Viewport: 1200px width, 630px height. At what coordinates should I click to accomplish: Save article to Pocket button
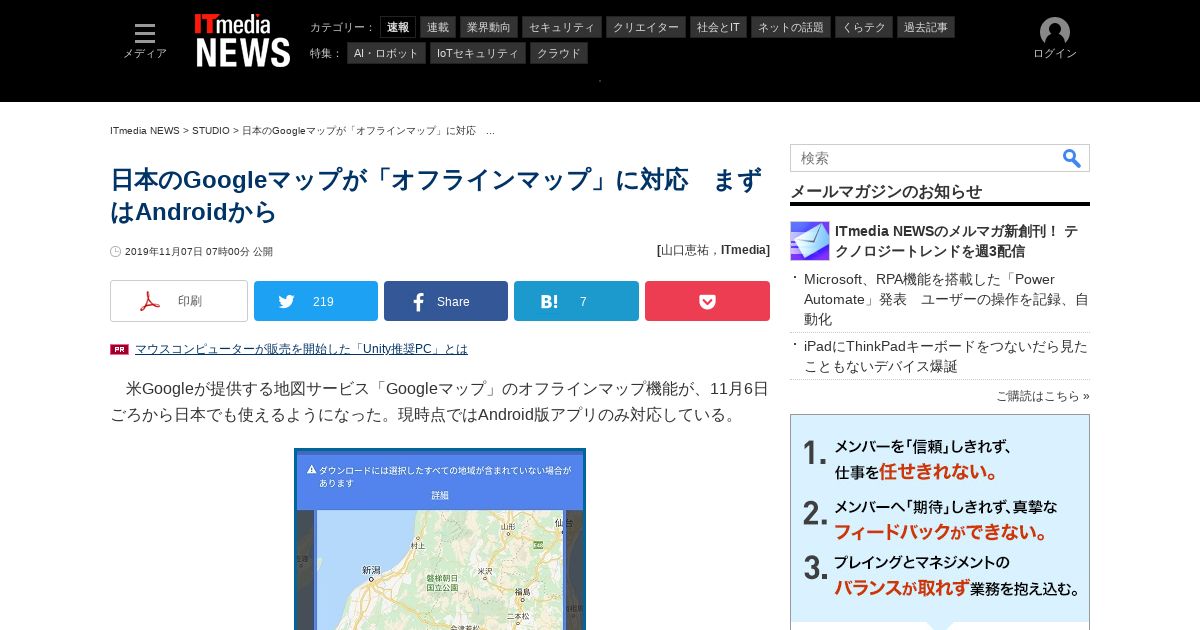[x=707, y=301]
